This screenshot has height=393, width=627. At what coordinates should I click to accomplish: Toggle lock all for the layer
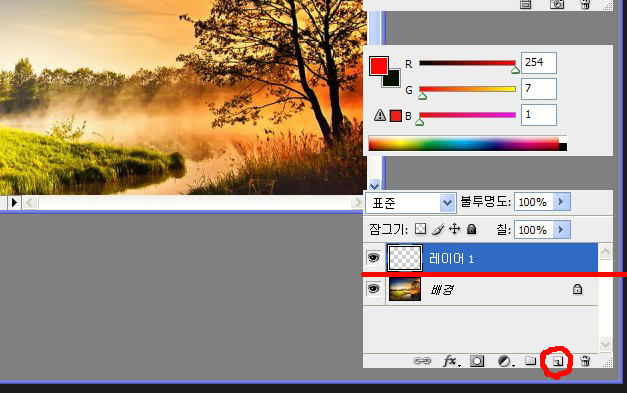pos(472,229)
